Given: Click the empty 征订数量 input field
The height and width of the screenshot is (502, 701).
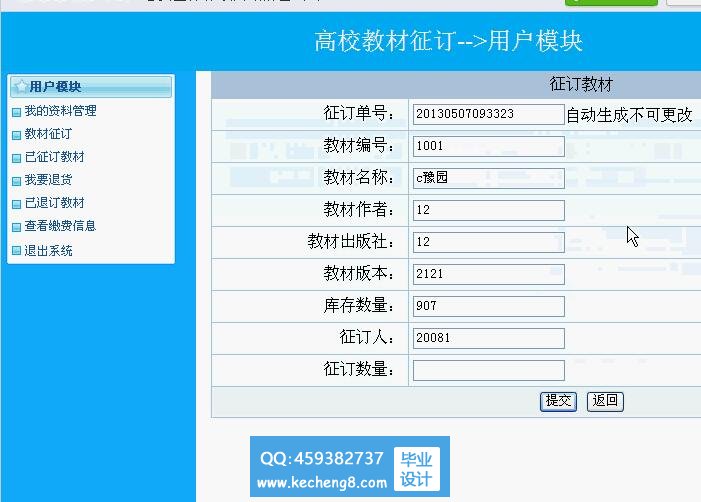Looking at the screenshot, I should [x=489, y=370].
